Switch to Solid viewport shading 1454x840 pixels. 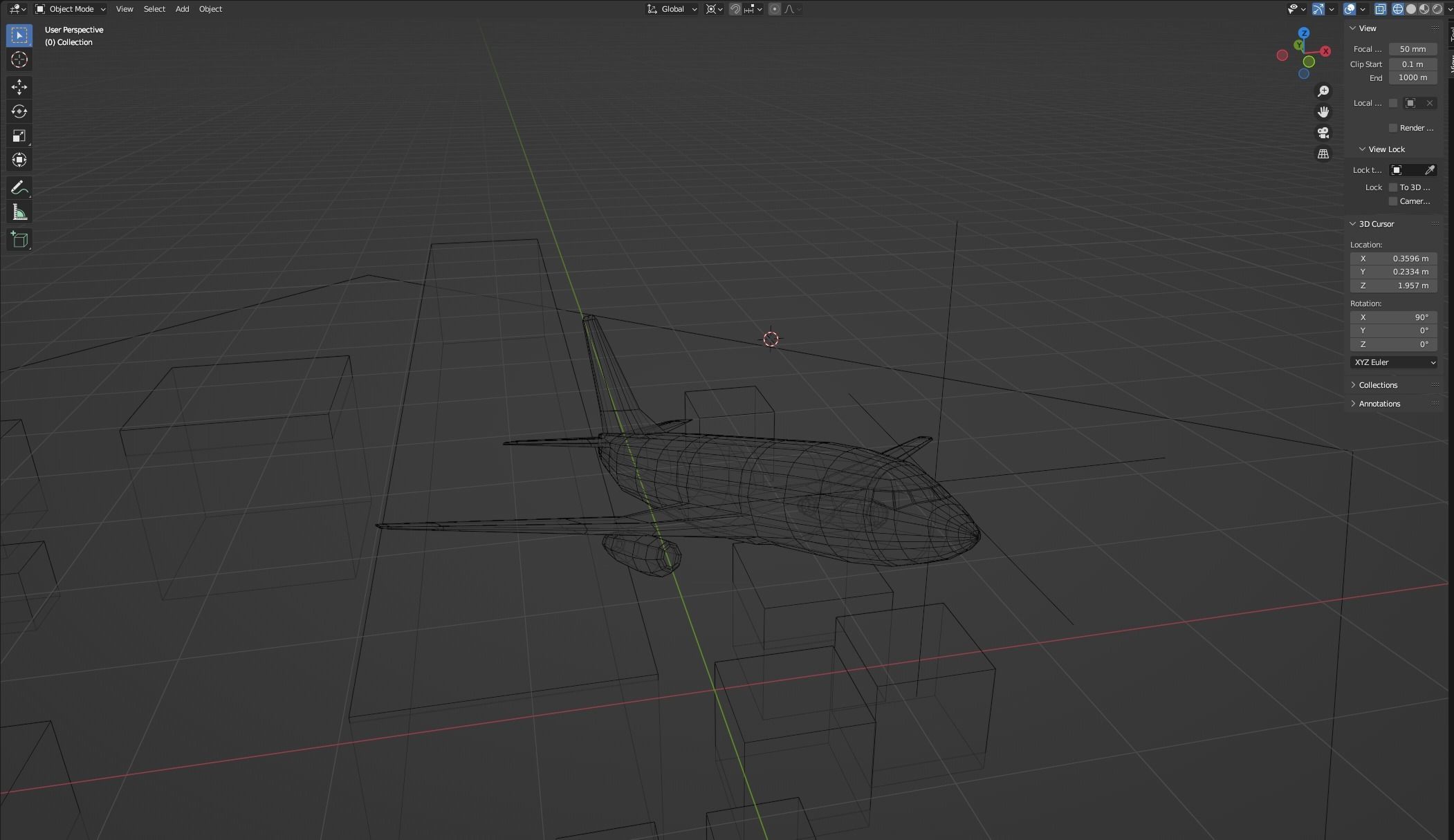pos(1411,9)
